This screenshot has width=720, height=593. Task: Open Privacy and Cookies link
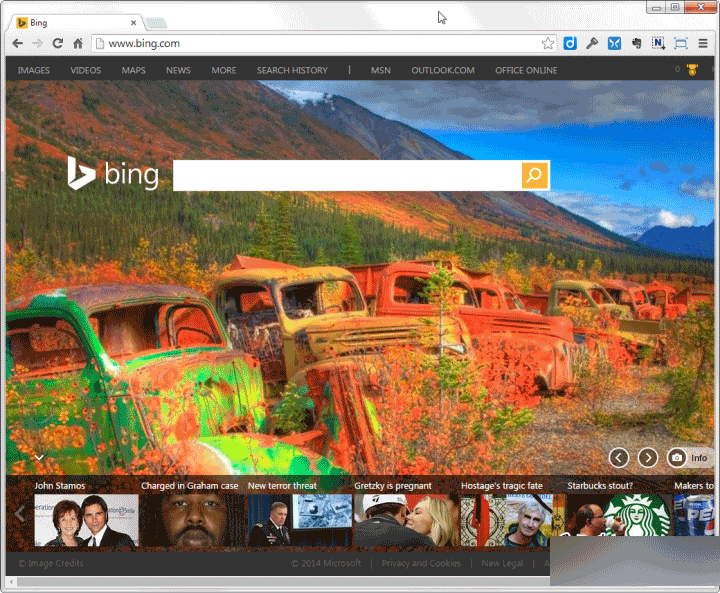click(x=421, y=563)
